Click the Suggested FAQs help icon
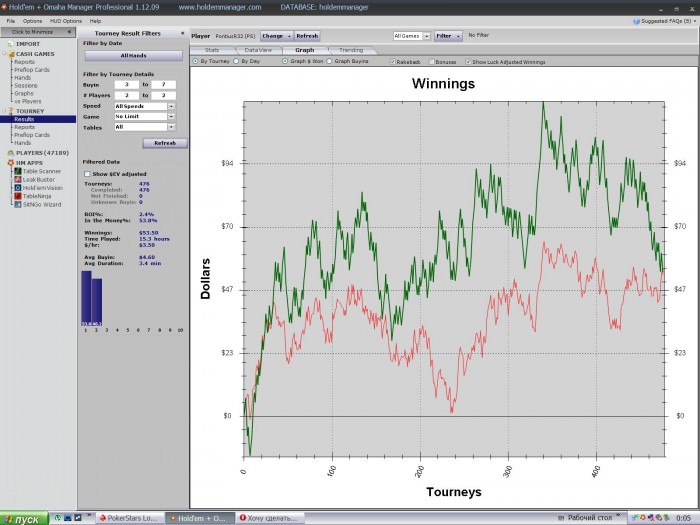The image size is (700, 525). tap(636, 21)
